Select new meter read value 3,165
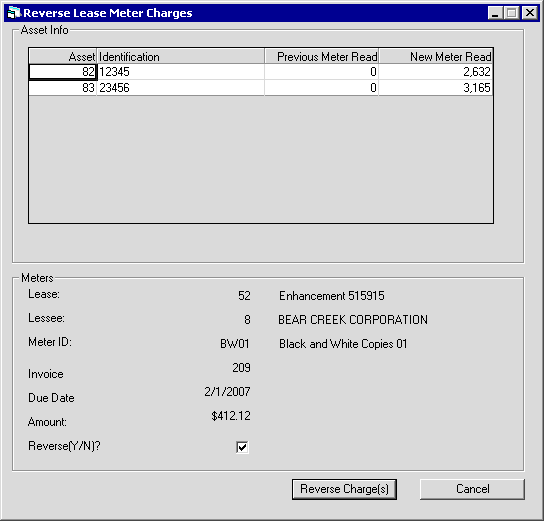544x521 pixels. (436, 88)
